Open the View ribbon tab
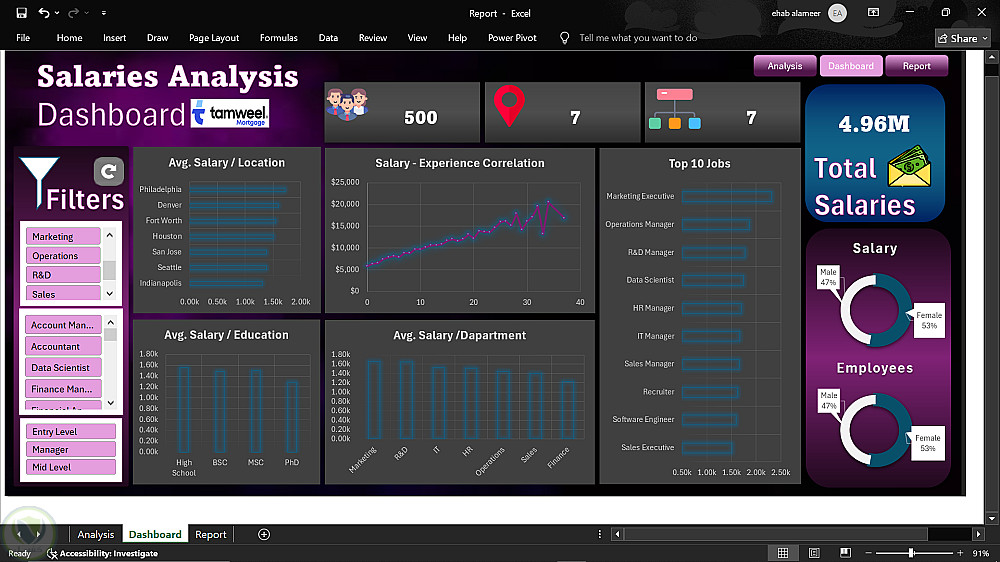The width and height of the screenshot is (1000, 562). pyautogui.click(x=417, y=38)
